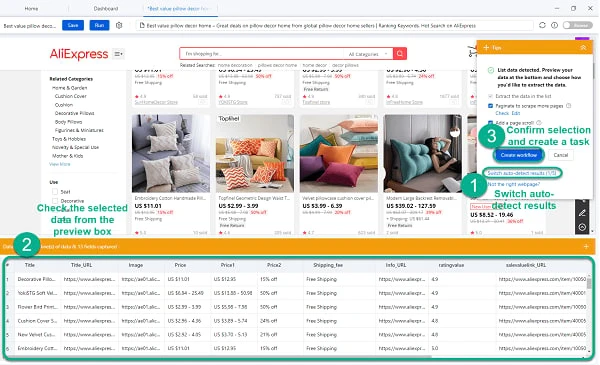Click Switch auto-detect results link
This screenshot has width=600, height=365.
(x=522, y=173)
